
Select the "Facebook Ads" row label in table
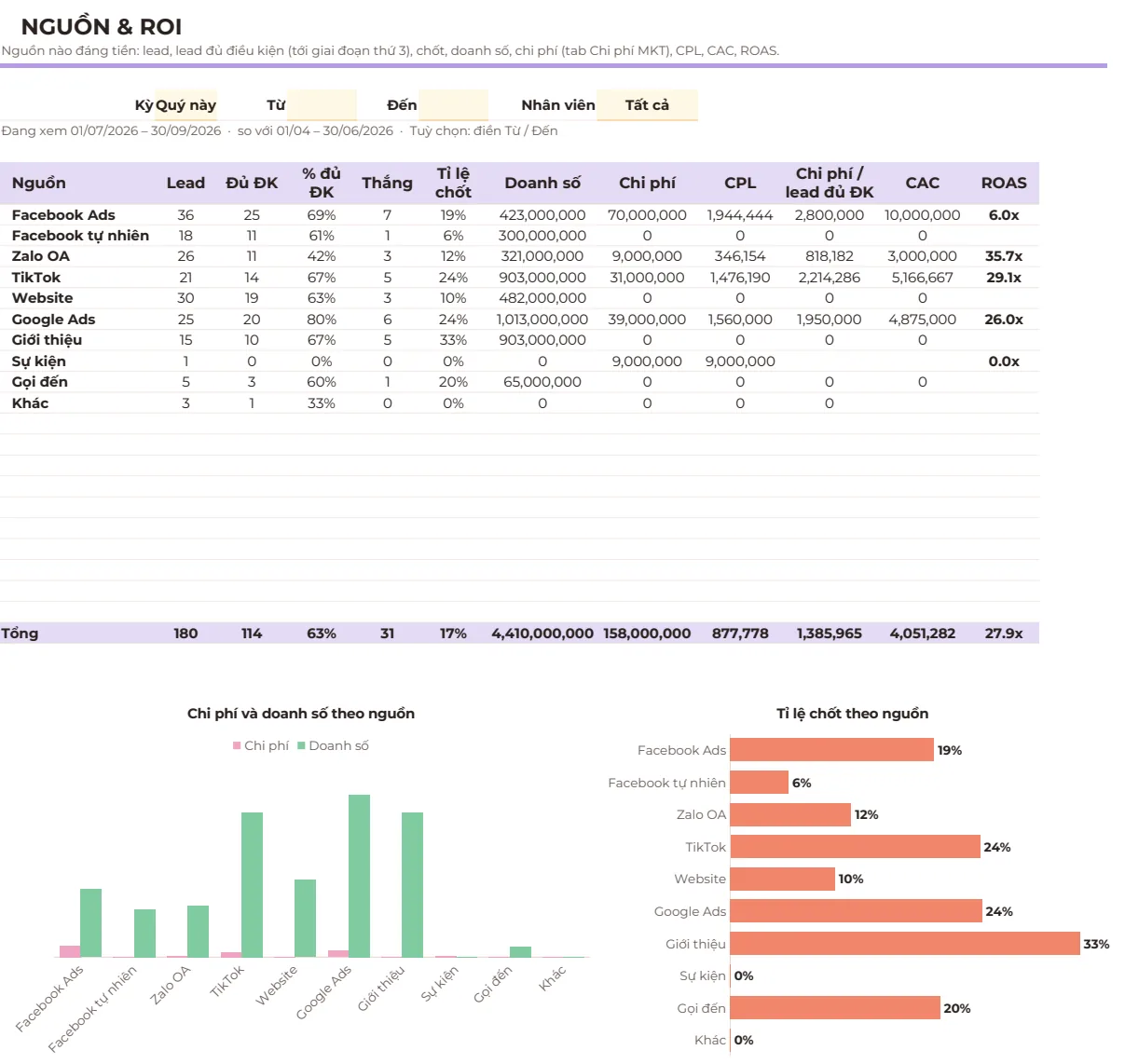point(63,215)
